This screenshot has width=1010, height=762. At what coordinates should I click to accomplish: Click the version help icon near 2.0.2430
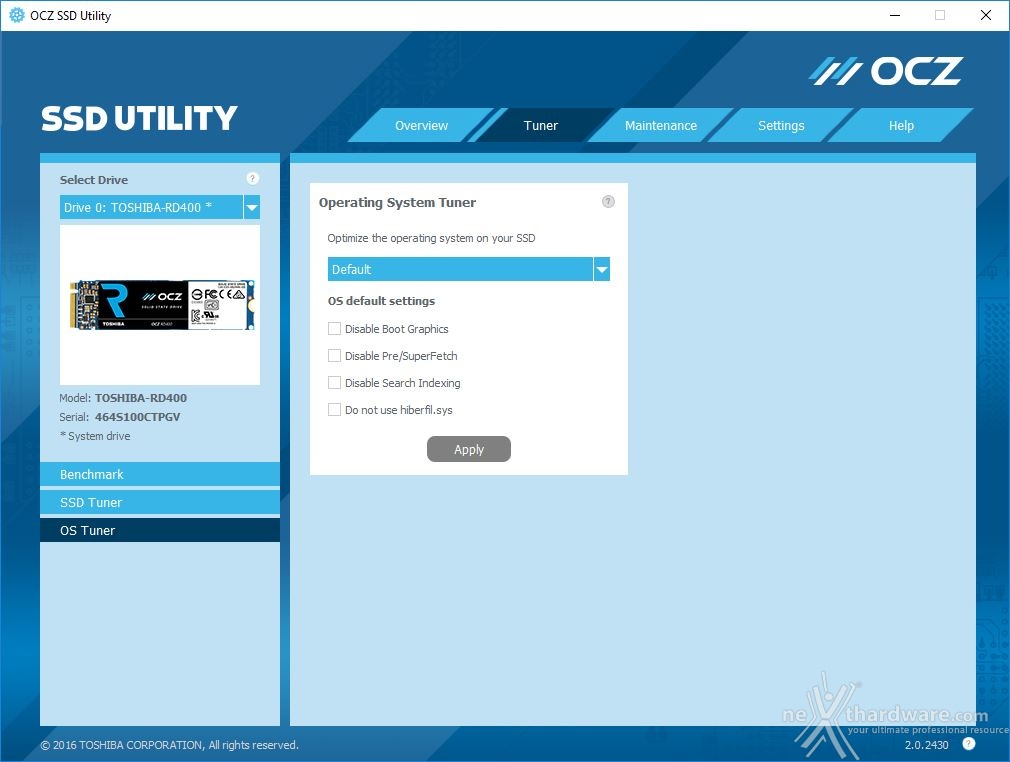[969, 744]
